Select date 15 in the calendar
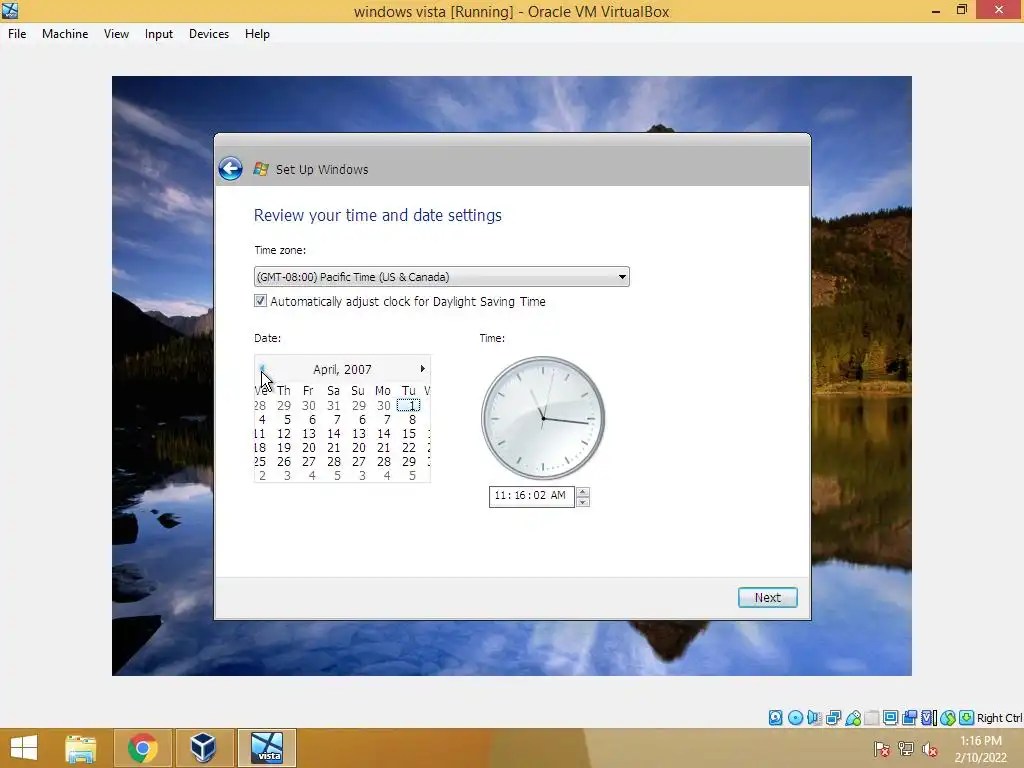 tap(409, 434)
